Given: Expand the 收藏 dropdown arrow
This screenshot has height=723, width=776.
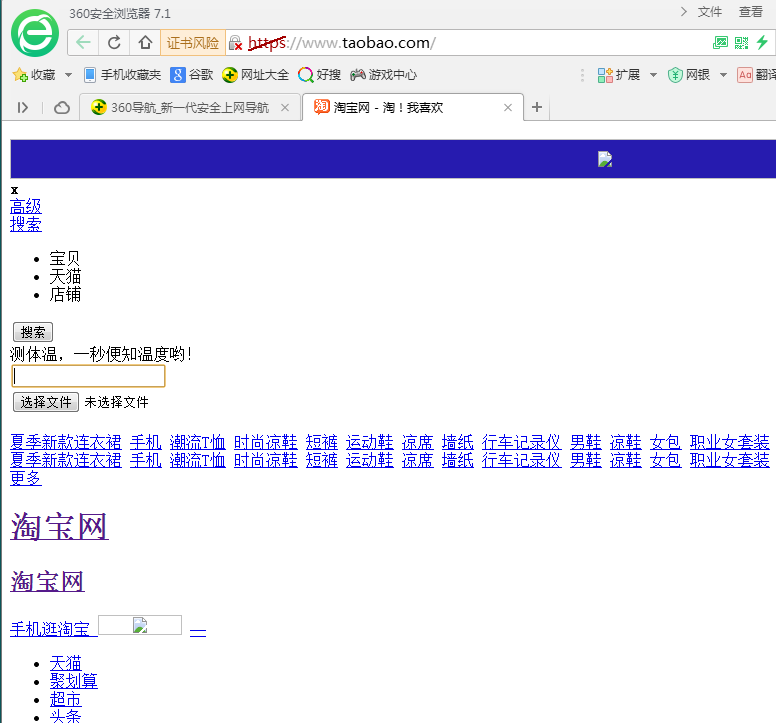Looking at the screenshot, I should point(68,75).
